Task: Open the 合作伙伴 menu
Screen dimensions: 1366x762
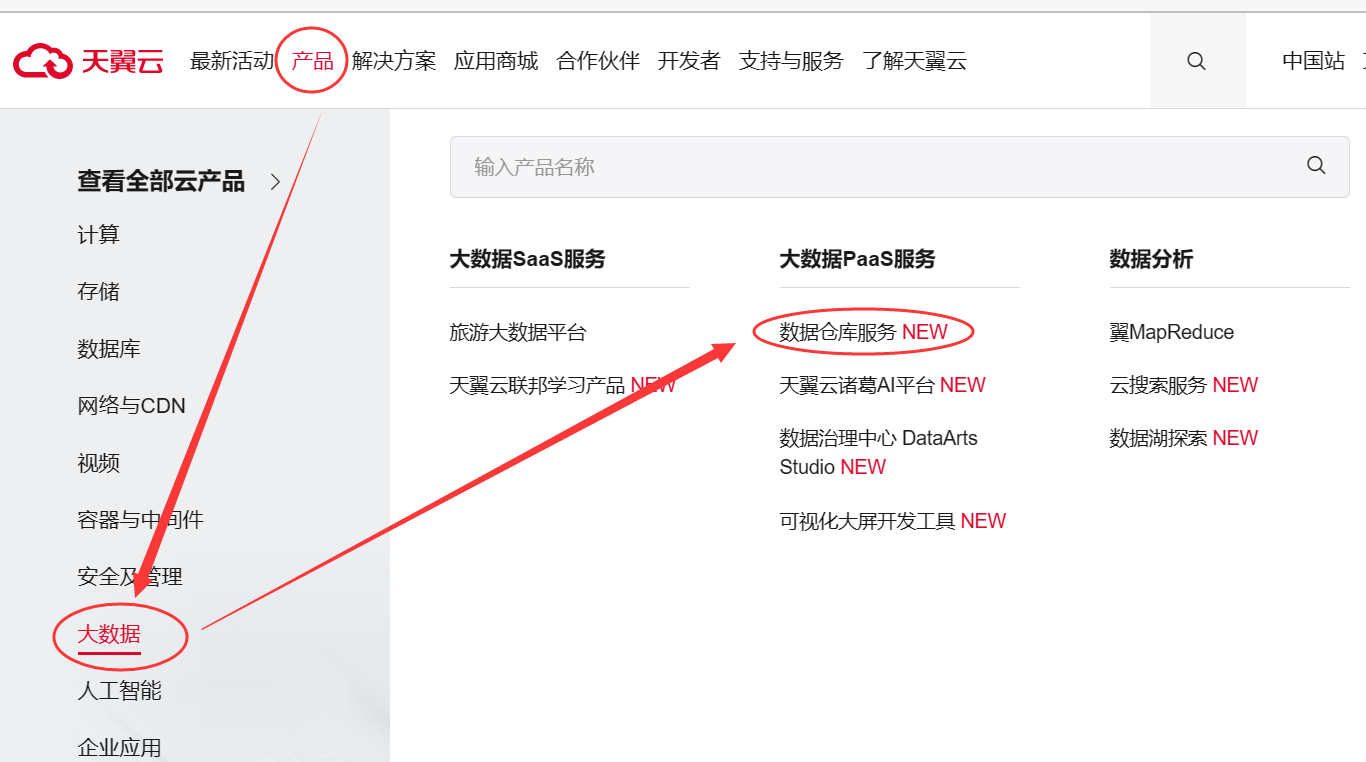Action: [x=598, y=61]
